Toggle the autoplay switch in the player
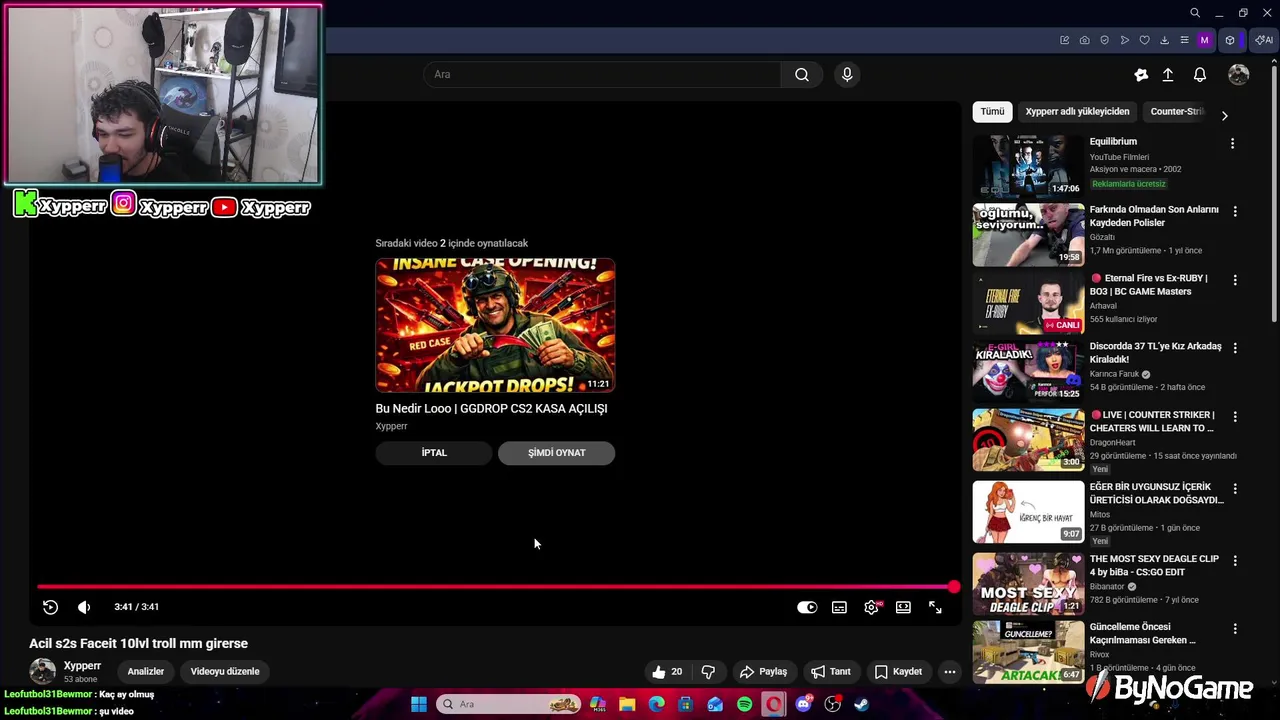Image resolution: width=1280 pixels, height=720 pixels. click(807, 607)
